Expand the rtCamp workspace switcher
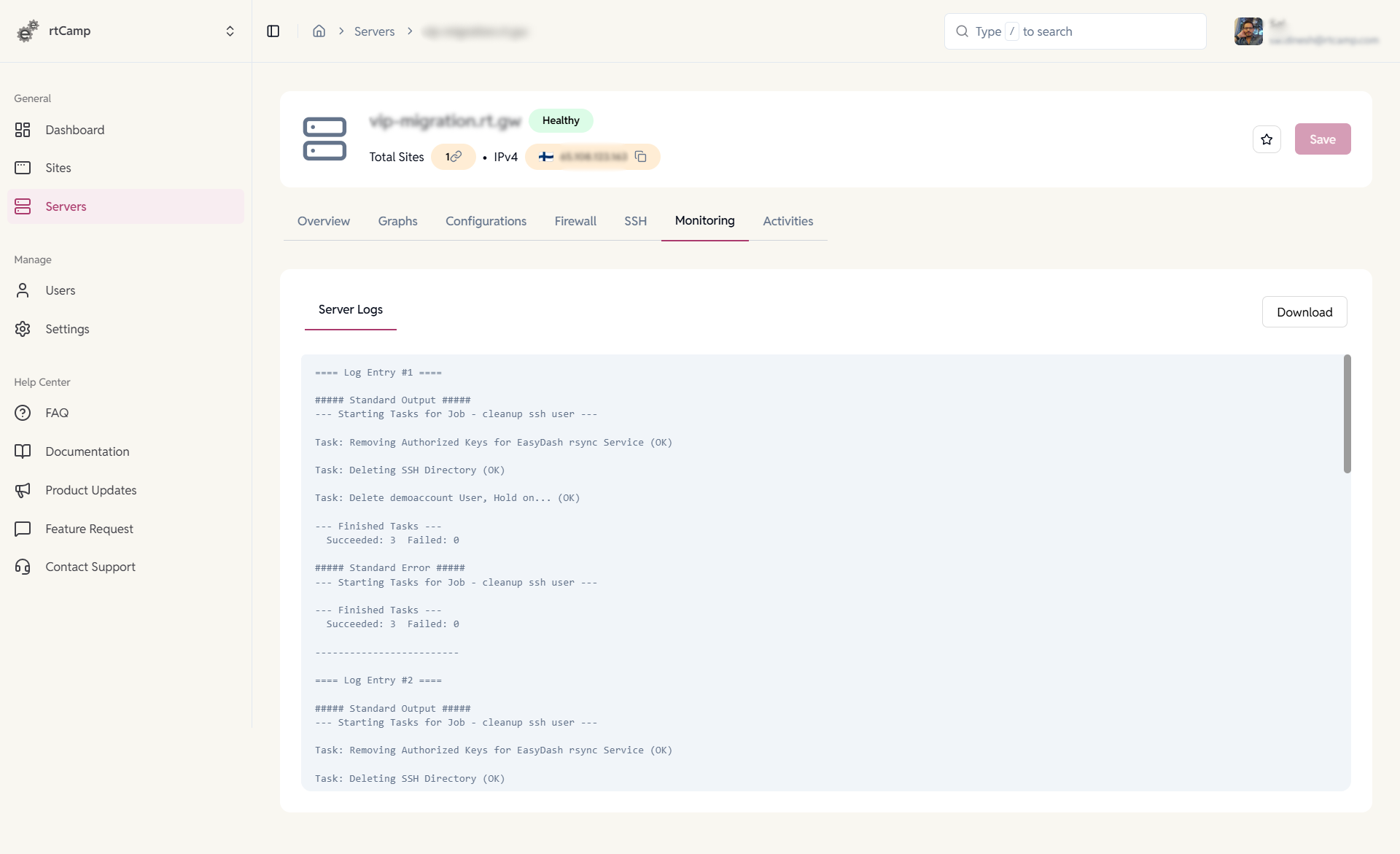 (x=230, y=31)
